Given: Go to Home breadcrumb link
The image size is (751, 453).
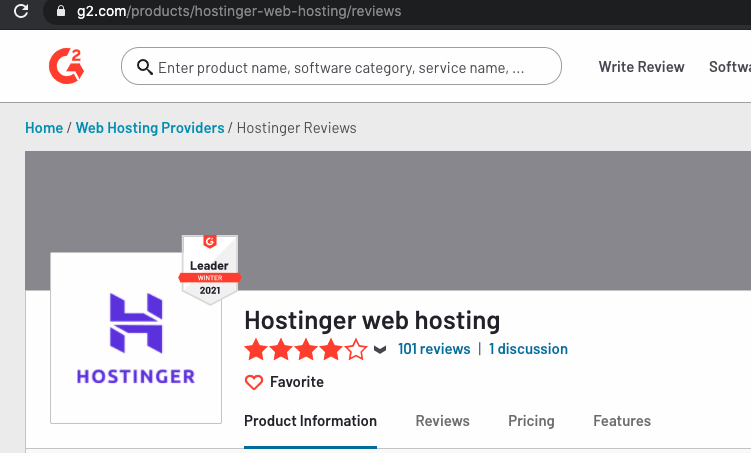Looking at the screenshot, I should (x=44, y=128).
